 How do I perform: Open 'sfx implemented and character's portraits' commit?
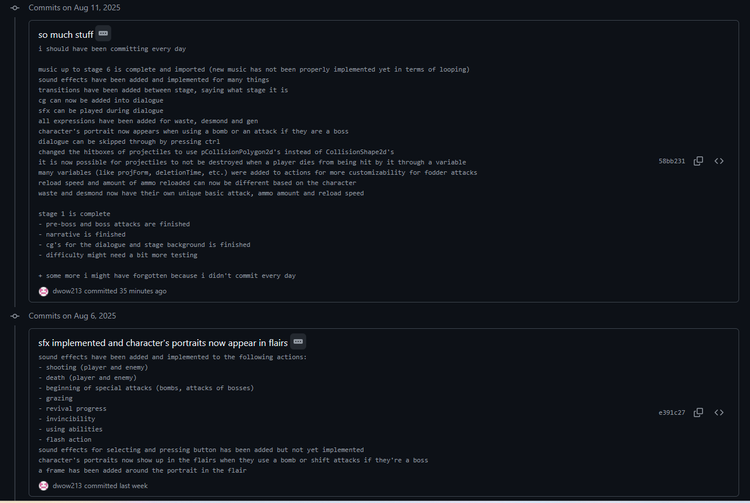point(163,343)
